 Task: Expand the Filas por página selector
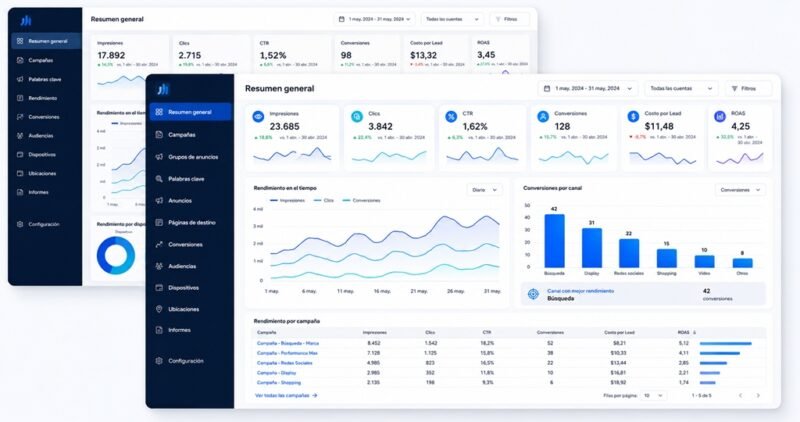click(653, 395)
